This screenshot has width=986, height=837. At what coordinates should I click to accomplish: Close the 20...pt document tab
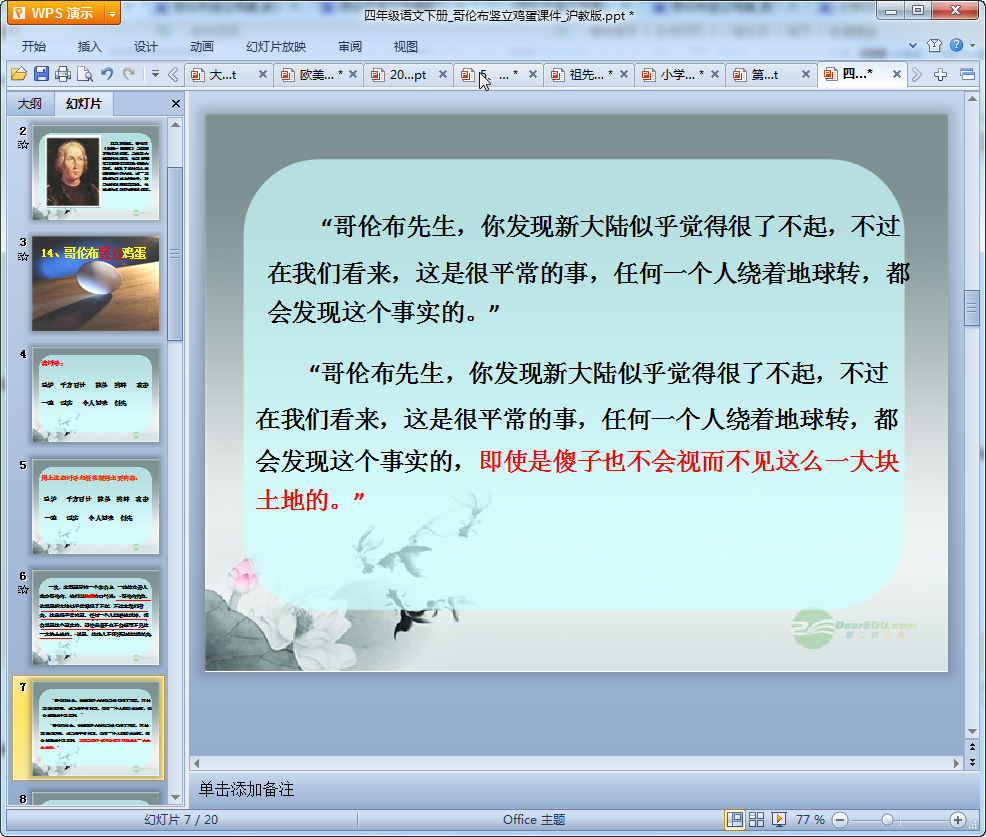pyautogui.click(x=443, y=74)
